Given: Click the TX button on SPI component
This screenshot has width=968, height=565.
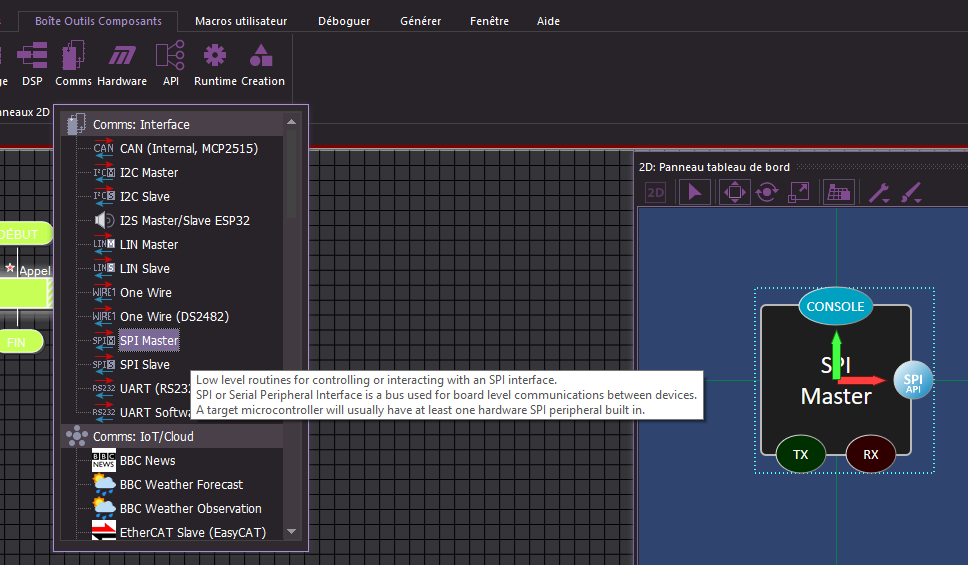Looking at the screenshot, I should [801, 454].
